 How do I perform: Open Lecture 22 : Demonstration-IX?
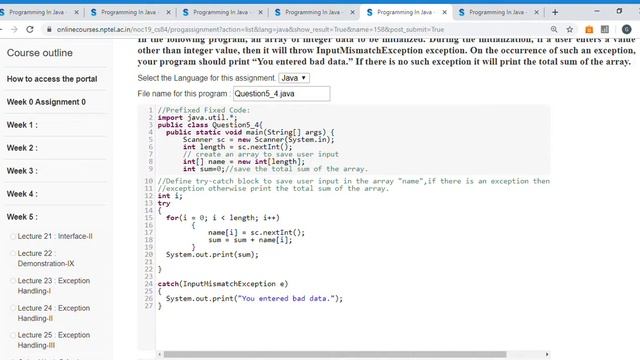(46, 258)
